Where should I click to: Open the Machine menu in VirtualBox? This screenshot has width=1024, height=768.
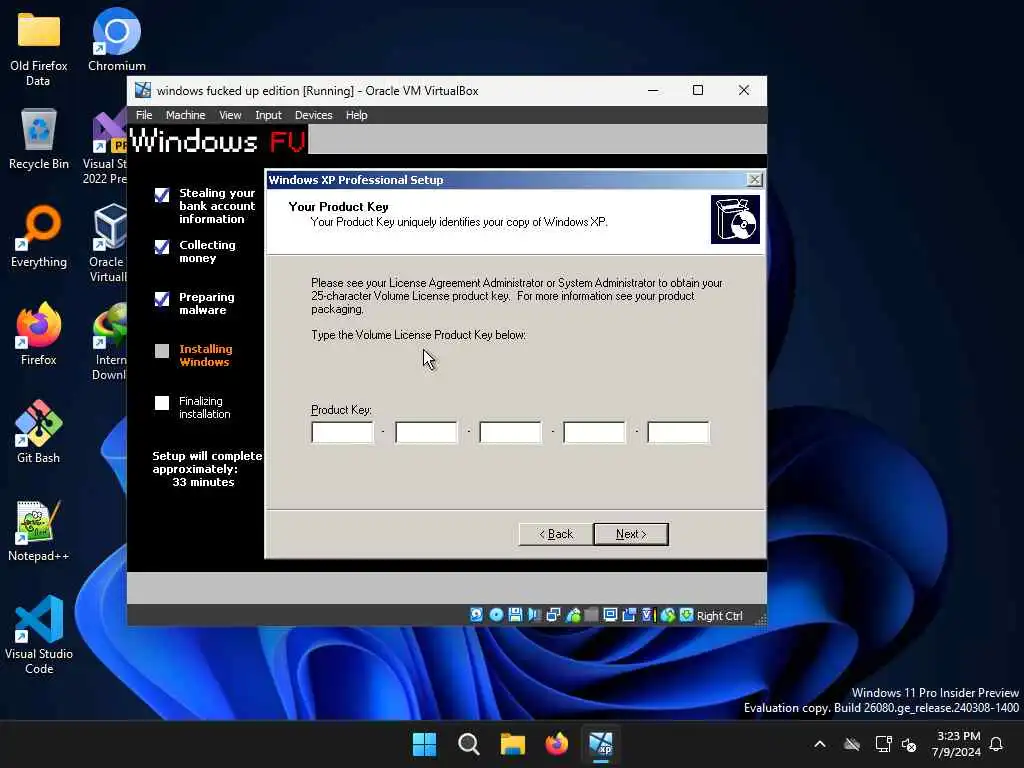[x=185, y=115]
